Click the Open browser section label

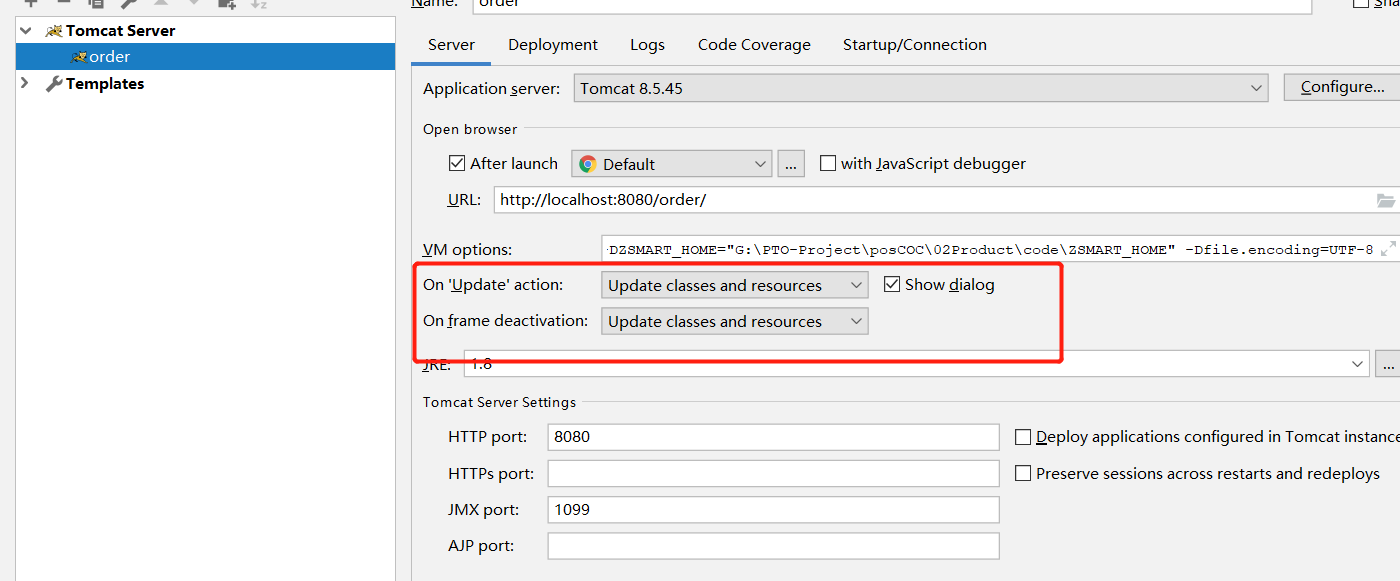(470, 129)
